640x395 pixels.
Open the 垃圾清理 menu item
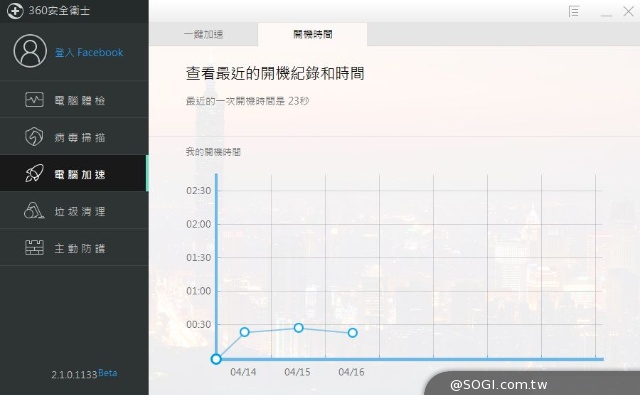point(74,211)
